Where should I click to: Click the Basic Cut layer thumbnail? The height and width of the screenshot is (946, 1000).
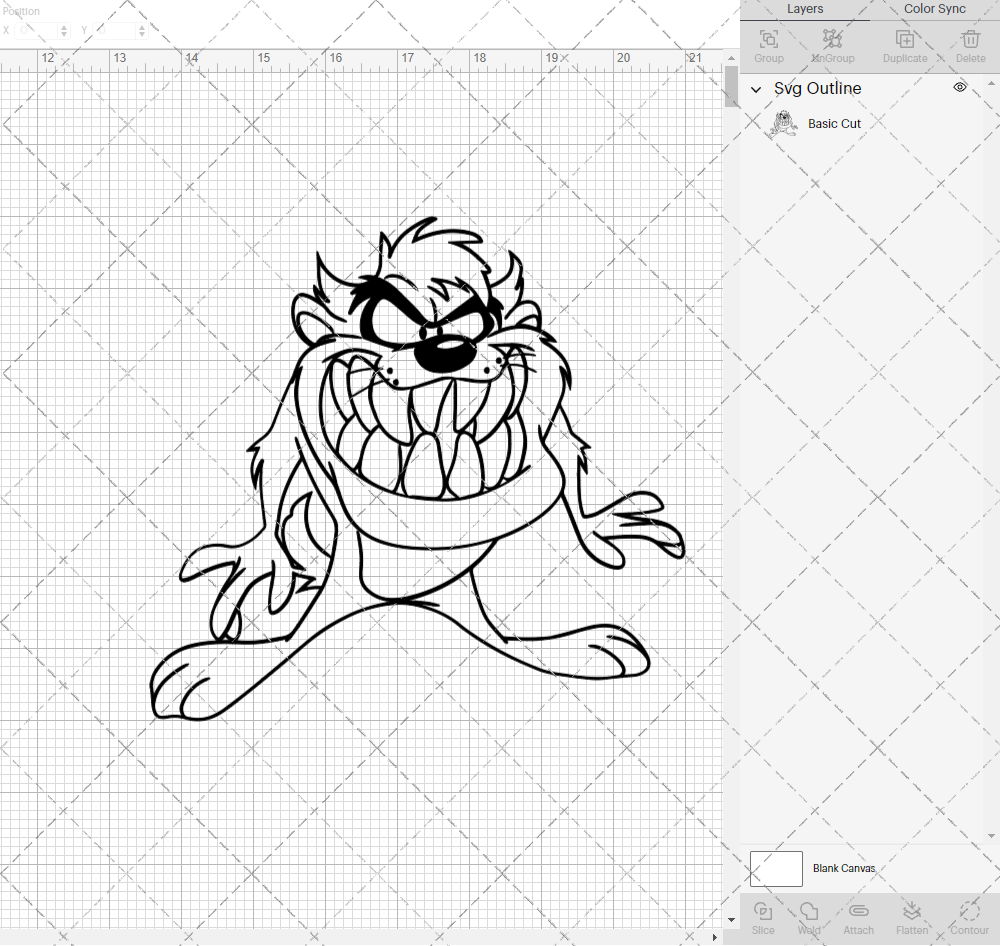[783, 123]
